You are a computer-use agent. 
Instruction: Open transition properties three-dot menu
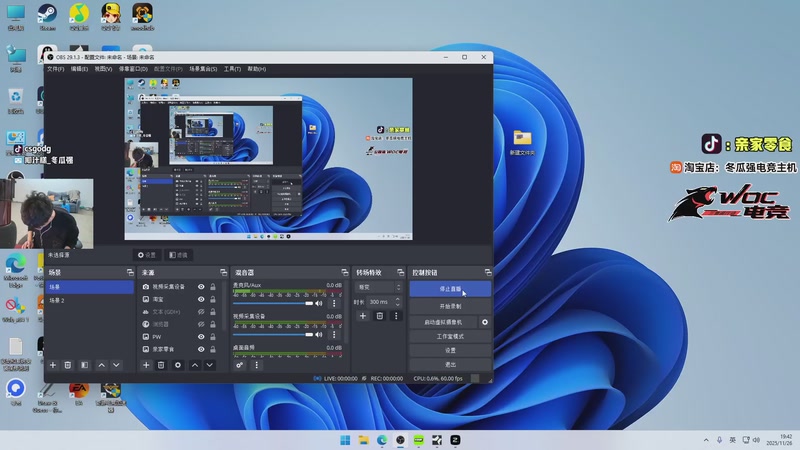point(396,316)
